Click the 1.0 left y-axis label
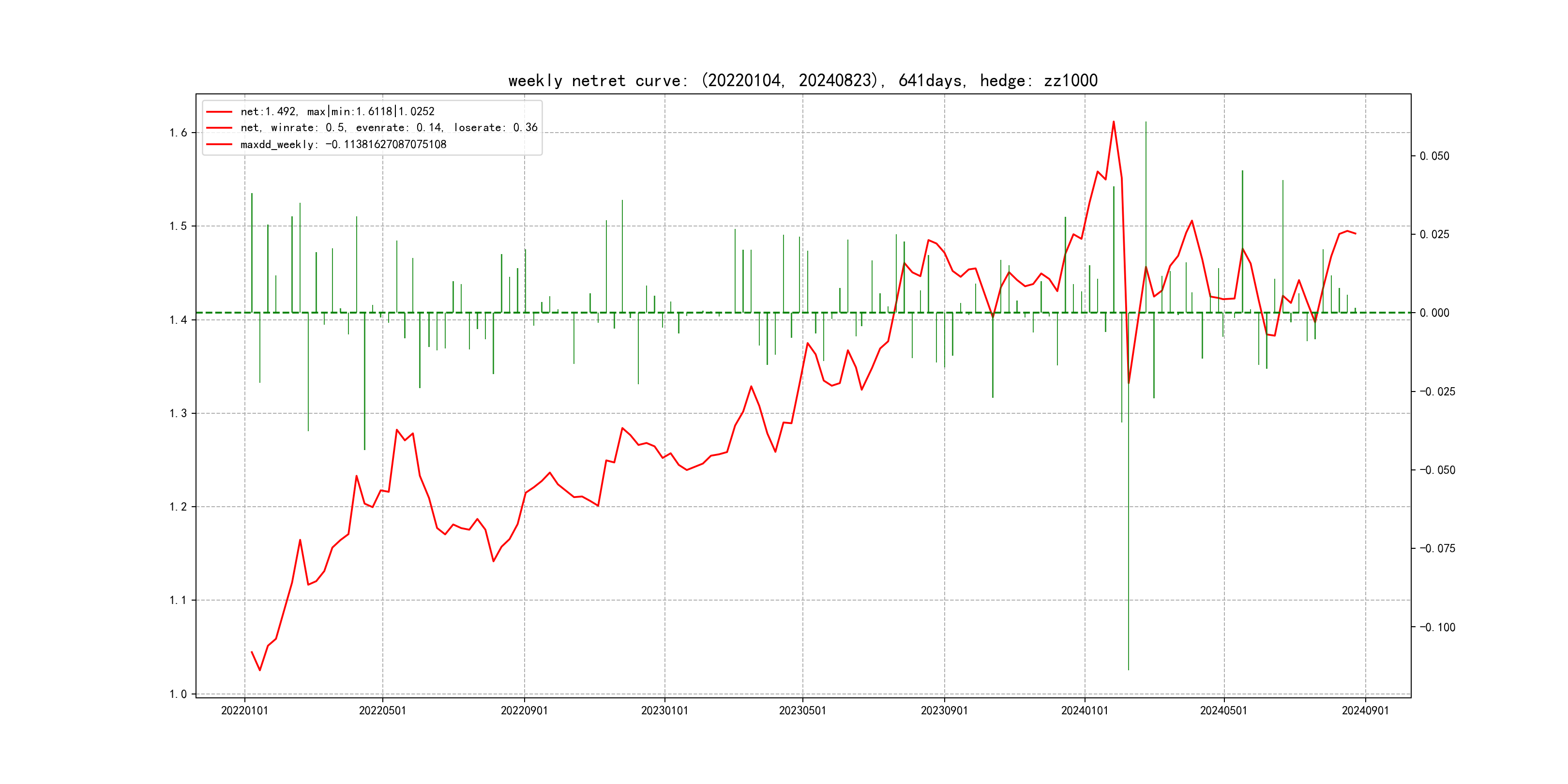Viewport: 1568px width, 784px height. [178, 694]
